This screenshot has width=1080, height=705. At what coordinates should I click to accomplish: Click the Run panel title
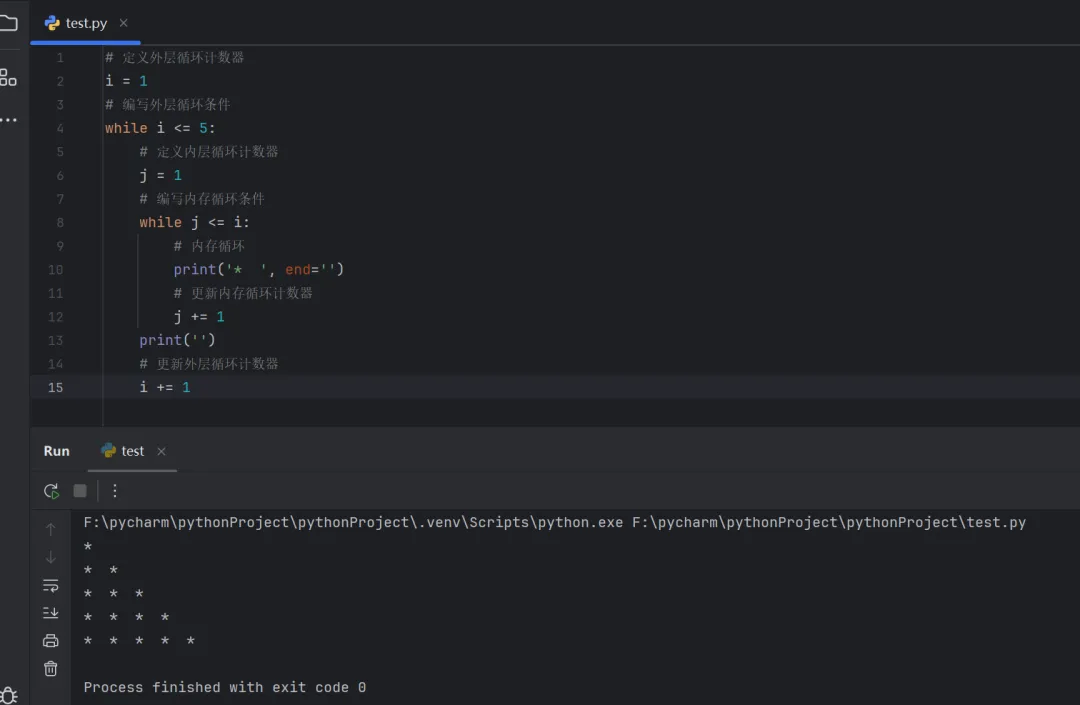pyautogui.click(x=57, y=451)
